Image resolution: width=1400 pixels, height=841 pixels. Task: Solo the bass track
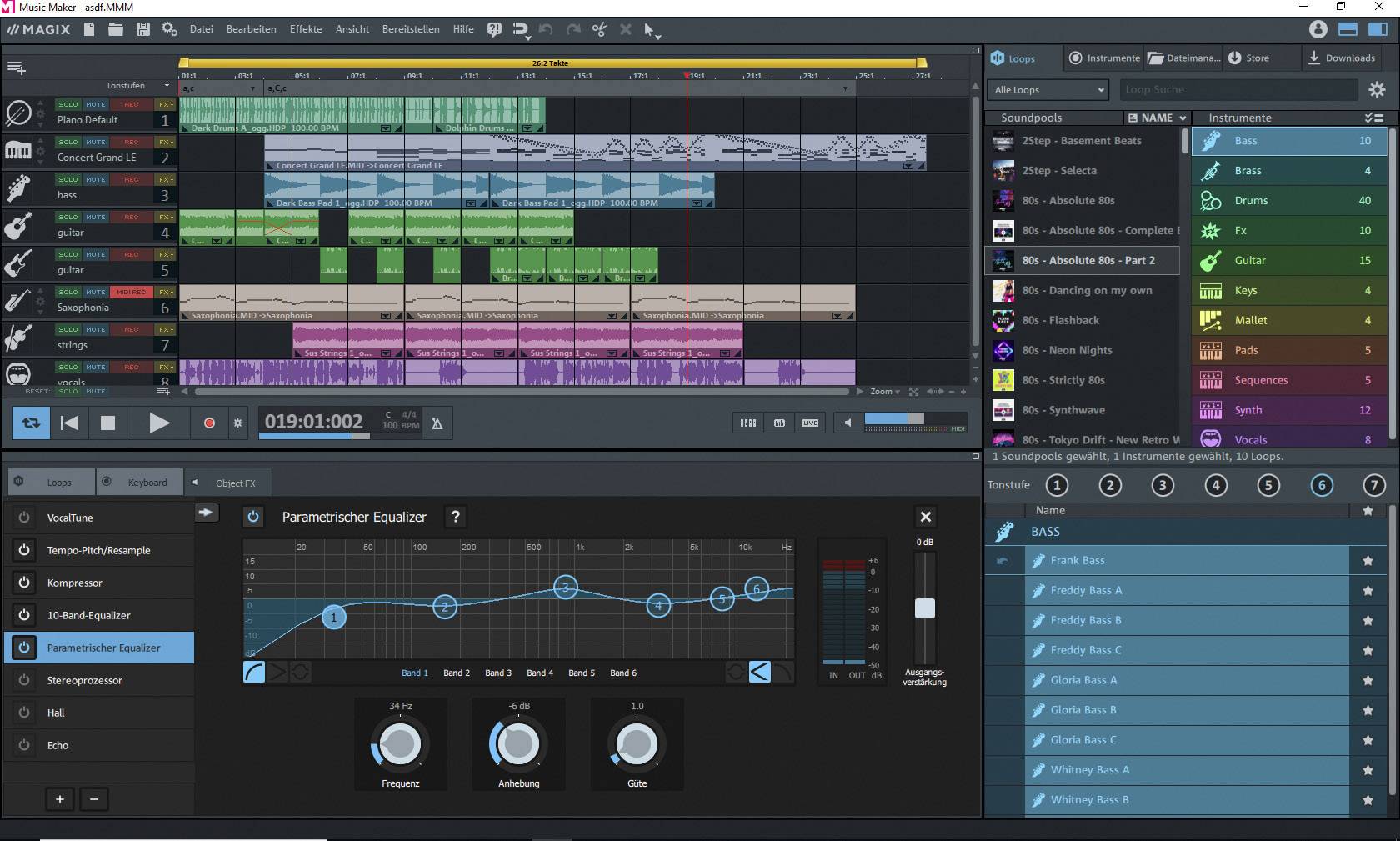pyautogui.click(x=68, y=179)
